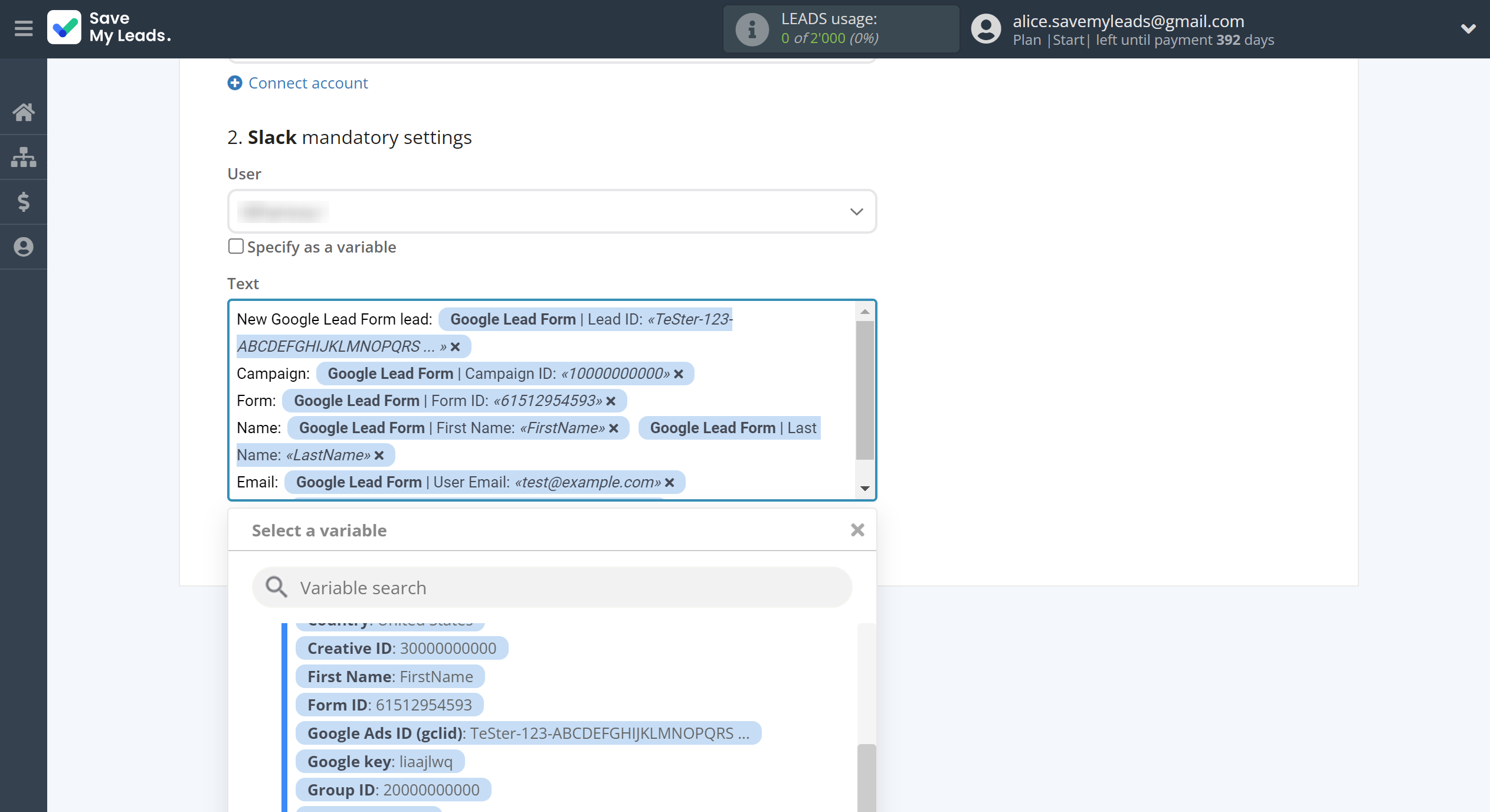Viewport: 1490px width, 812px height.
Task: Expand the account dropdown chevron in header
Action: click(1468, 28)
